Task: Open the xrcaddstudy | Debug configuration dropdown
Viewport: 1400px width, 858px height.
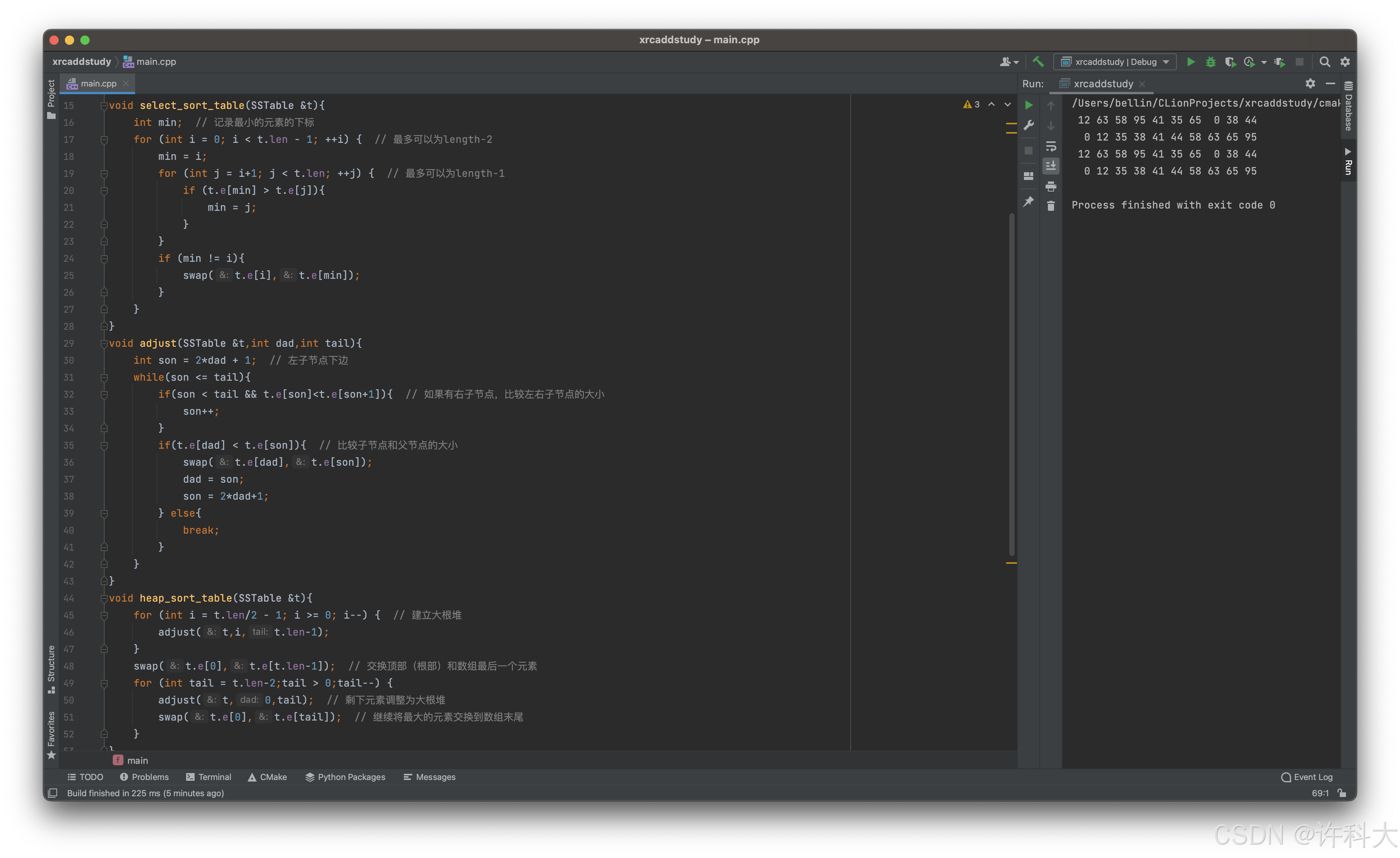Action: (1115, 61)
